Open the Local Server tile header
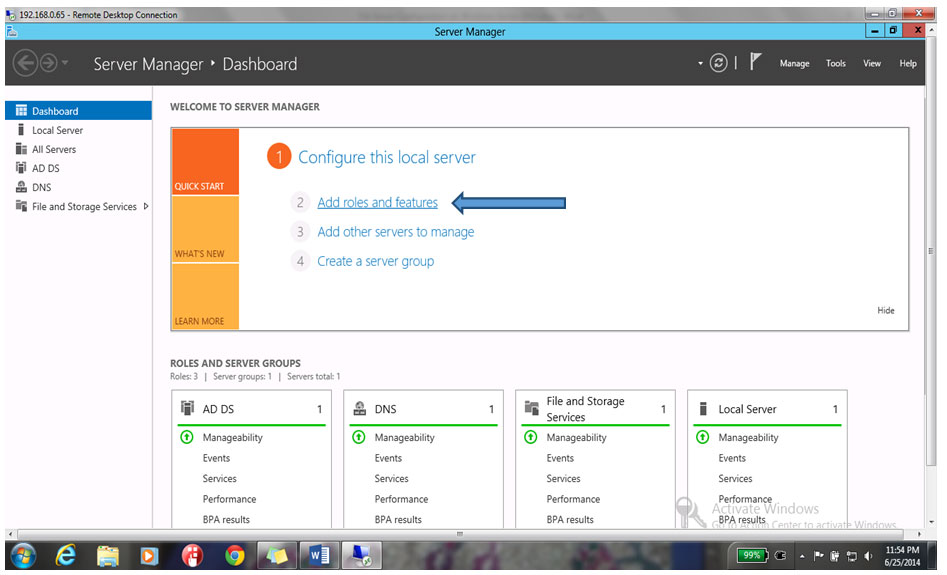Screen dimensions: 947x575 (767, 409)
